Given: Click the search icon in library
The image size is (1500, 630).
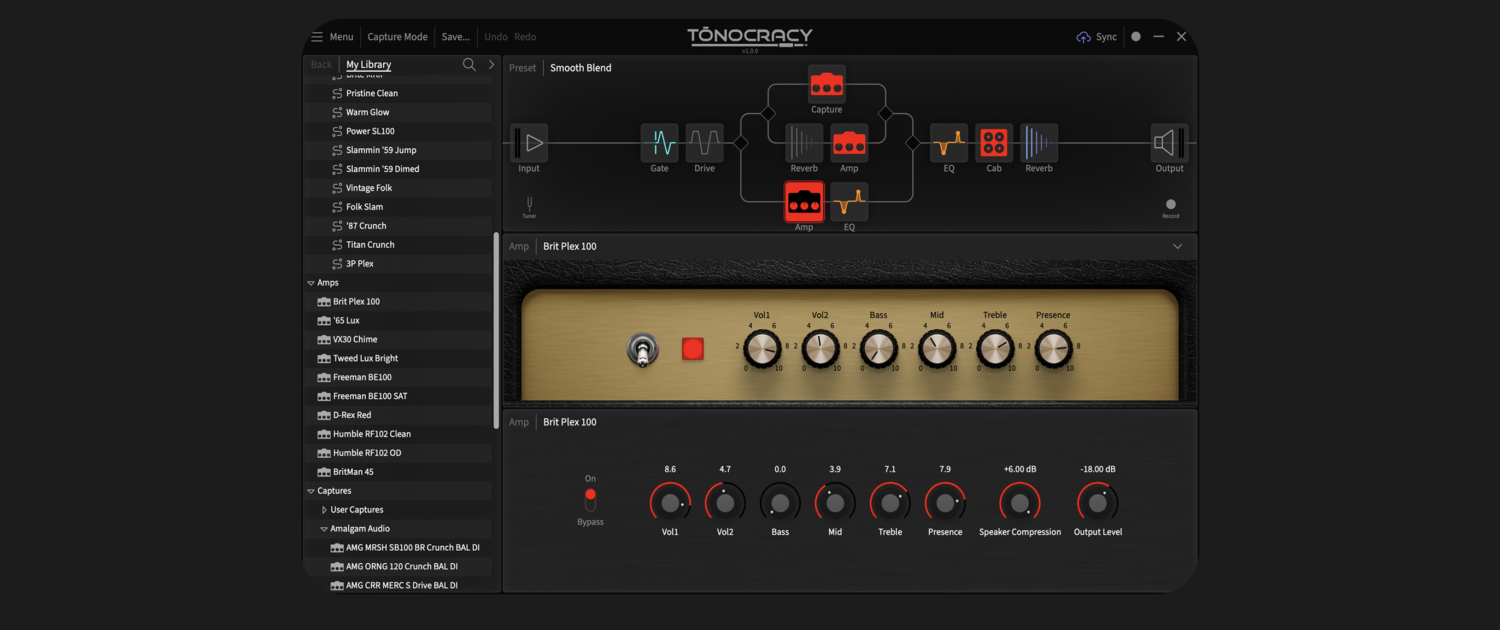Looking at the screenshot, I should tap(468, 64).
